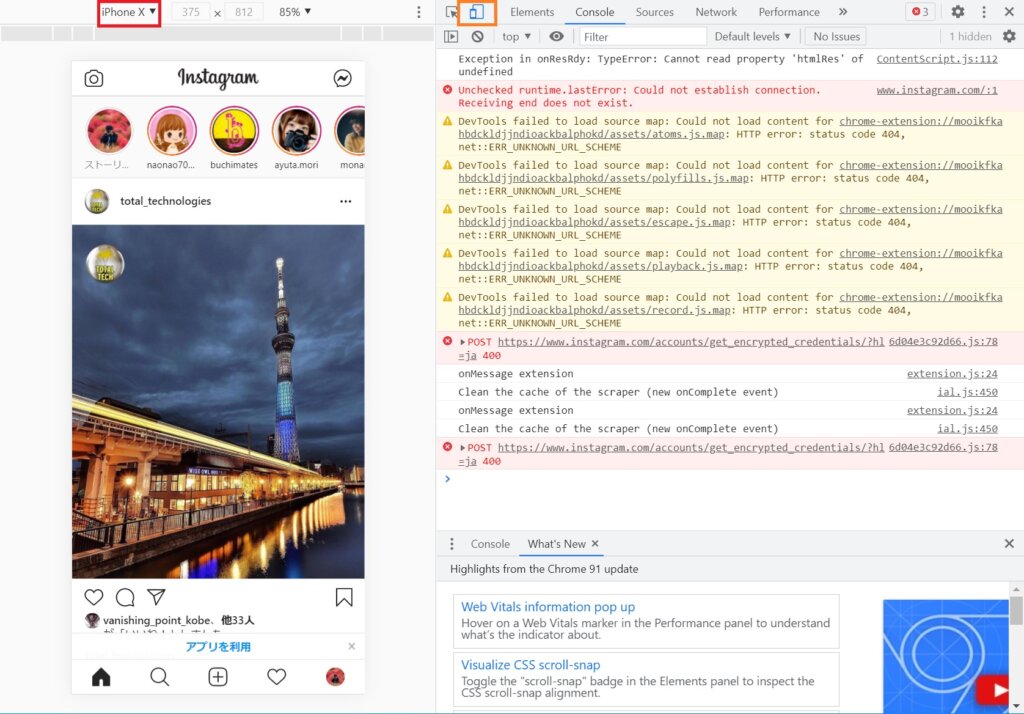Switch to the Elements tab
Image resolution: width=1024 pixels, height=714 pixels.
coord(532,12)
